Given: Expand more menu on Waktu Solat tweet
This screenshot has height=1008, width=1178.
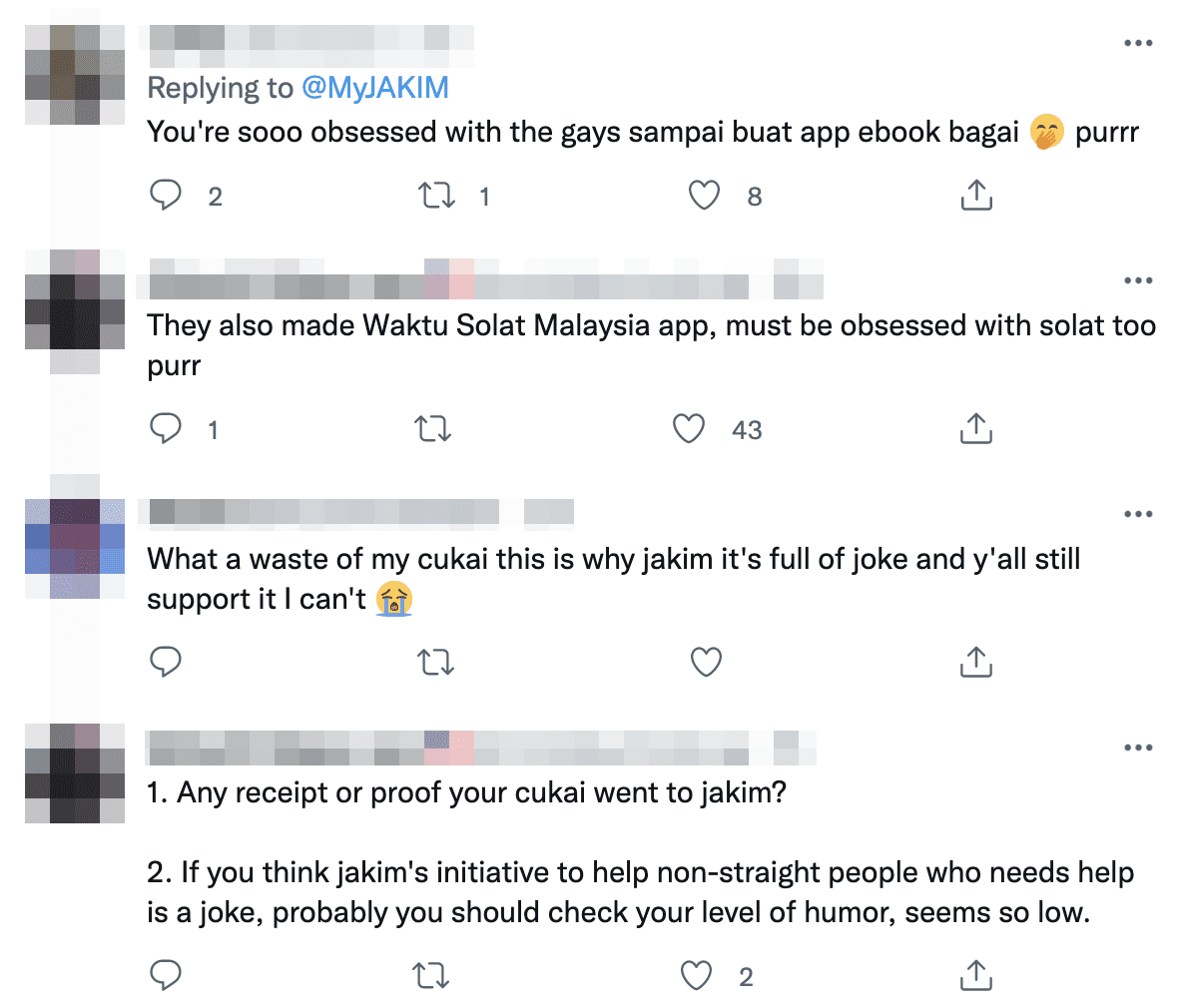Looking at the screenshot, I should pyautogui.click(x=1138, y=280).
